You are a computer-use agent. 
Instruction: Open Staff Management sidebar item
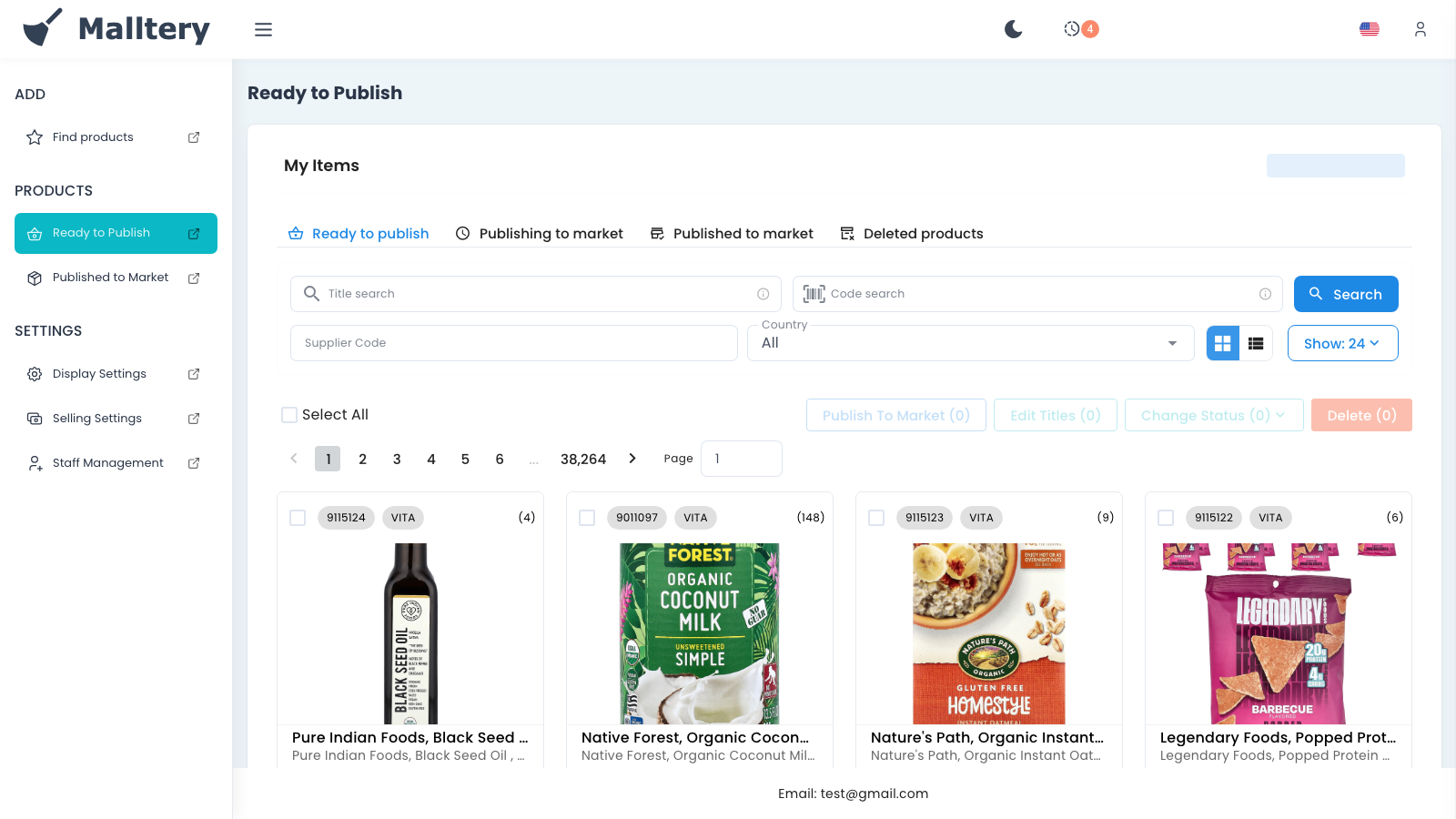(x=116, y=463)
